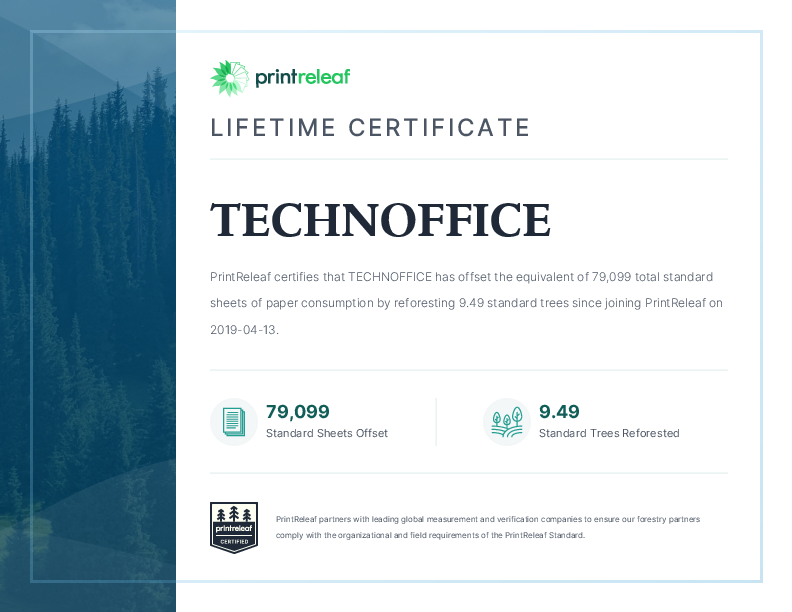Click the paper sheets icon

point(233,421)
